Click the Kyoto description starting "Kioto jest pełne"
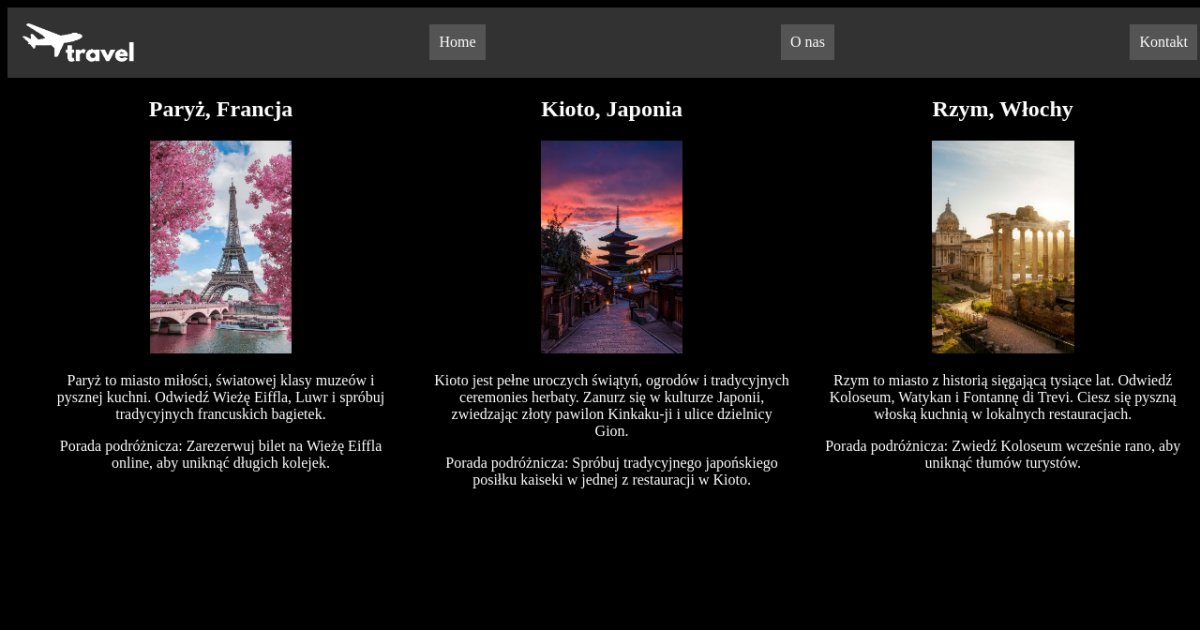This screenshot has height=630, width=1200. (611, 405)
